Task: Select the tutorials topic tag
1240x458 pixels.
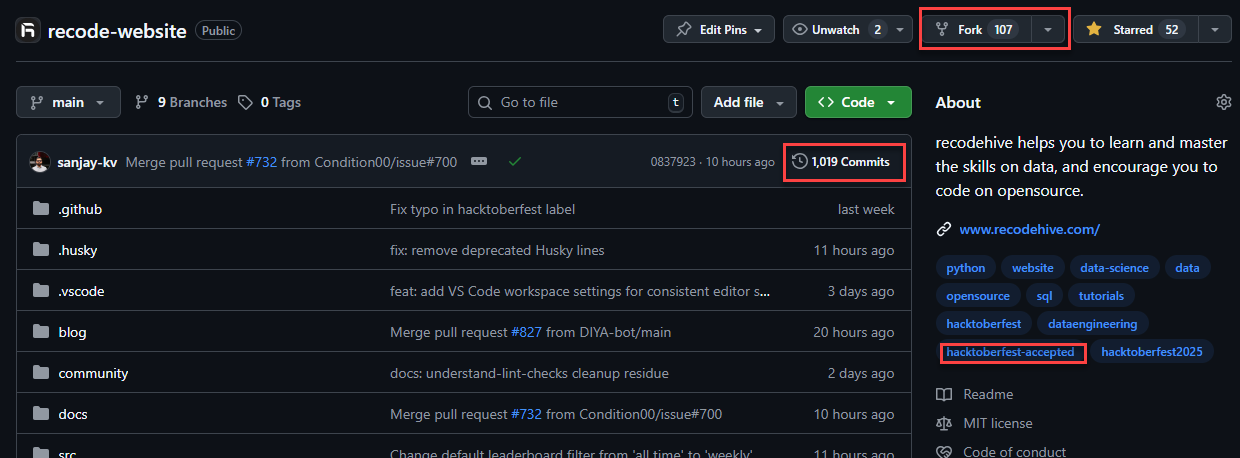Action: click(1101, 295)
